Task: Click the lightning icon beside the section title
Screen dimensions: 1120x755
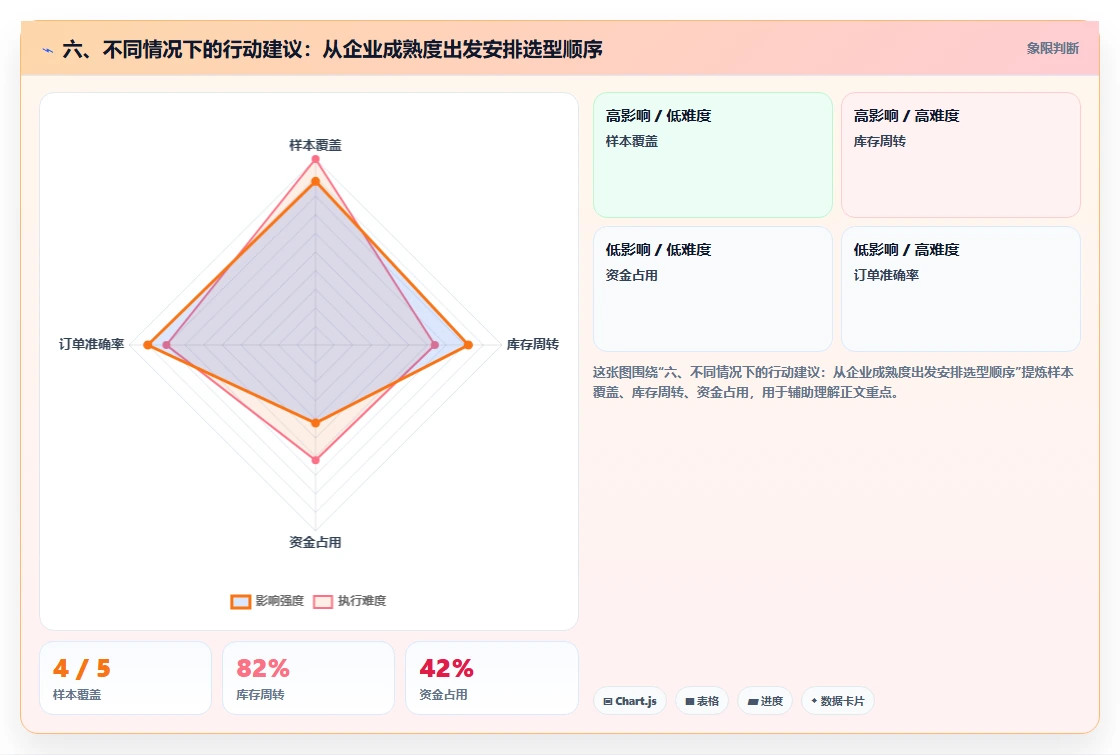Action: [x=48, y=50]
